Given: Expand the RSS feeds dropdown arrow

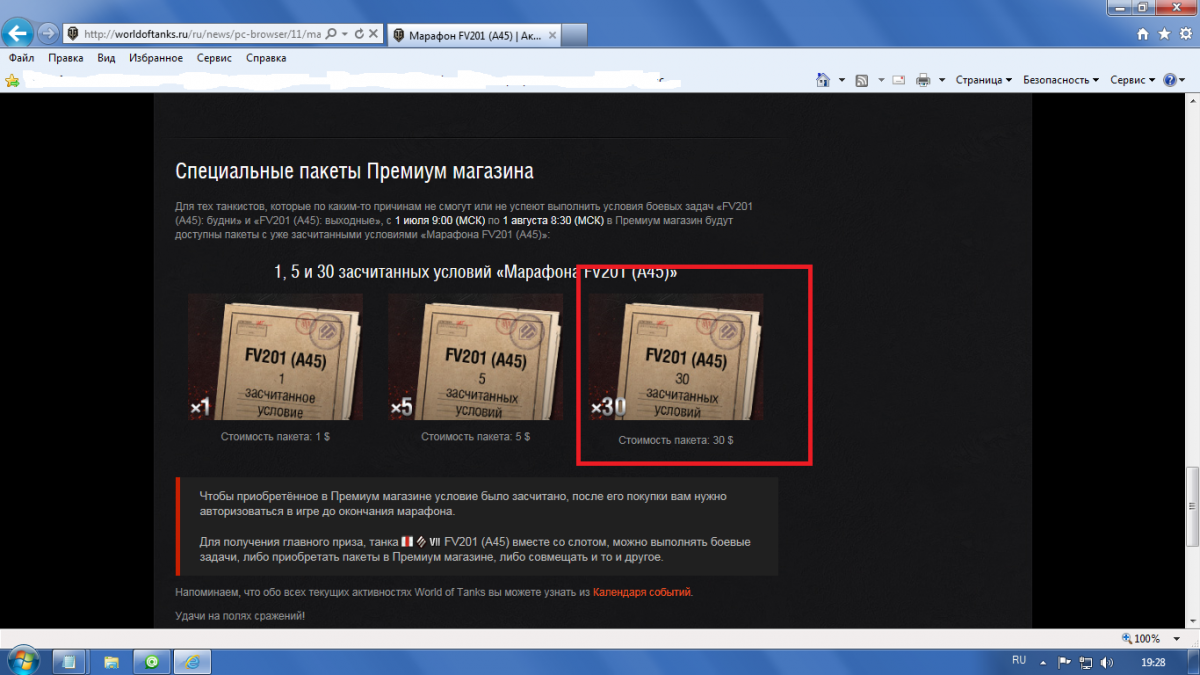Looking at the screenshot, I should (880, 80).
